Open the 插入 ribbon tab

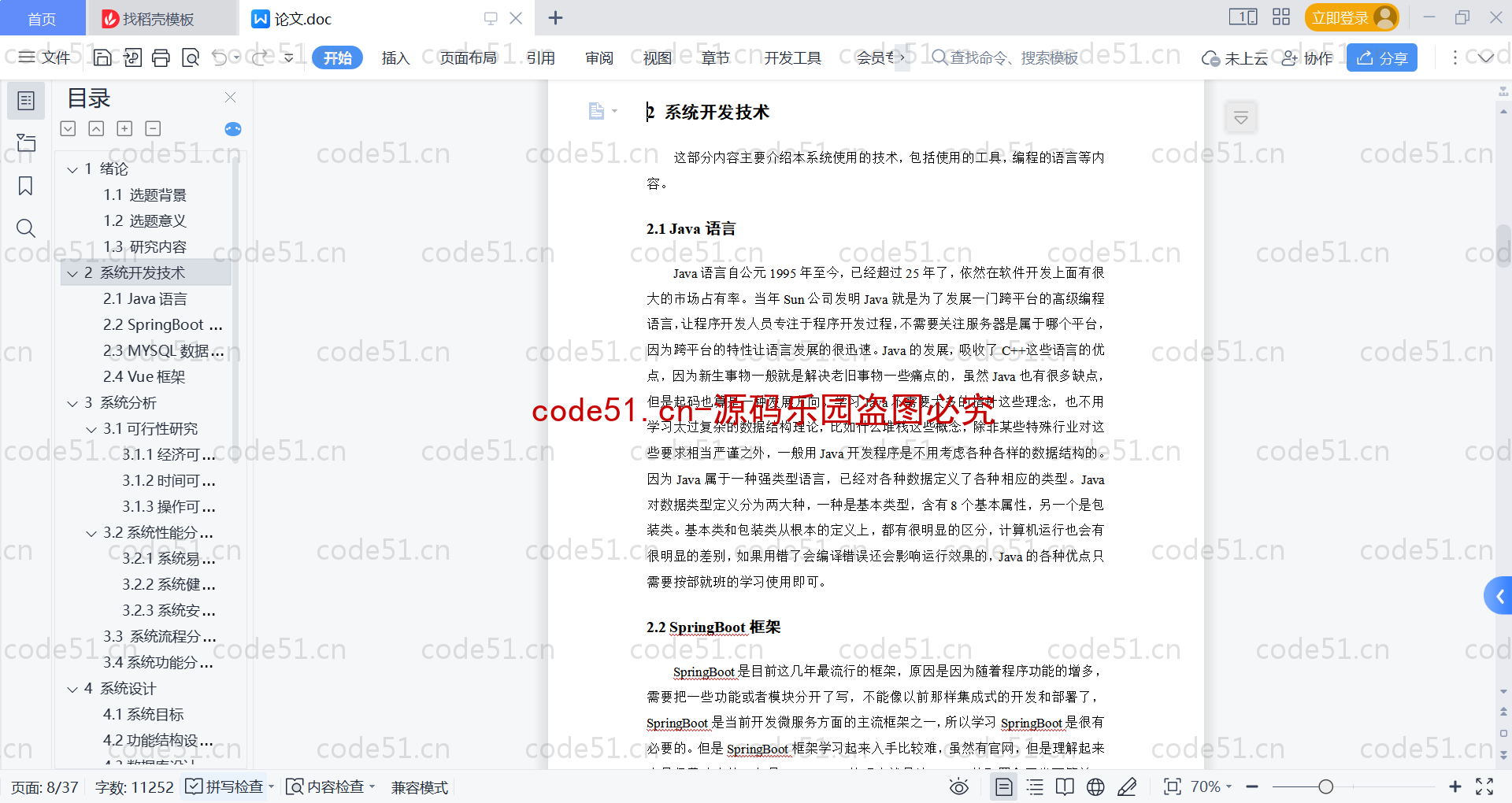tap(395, 57)
